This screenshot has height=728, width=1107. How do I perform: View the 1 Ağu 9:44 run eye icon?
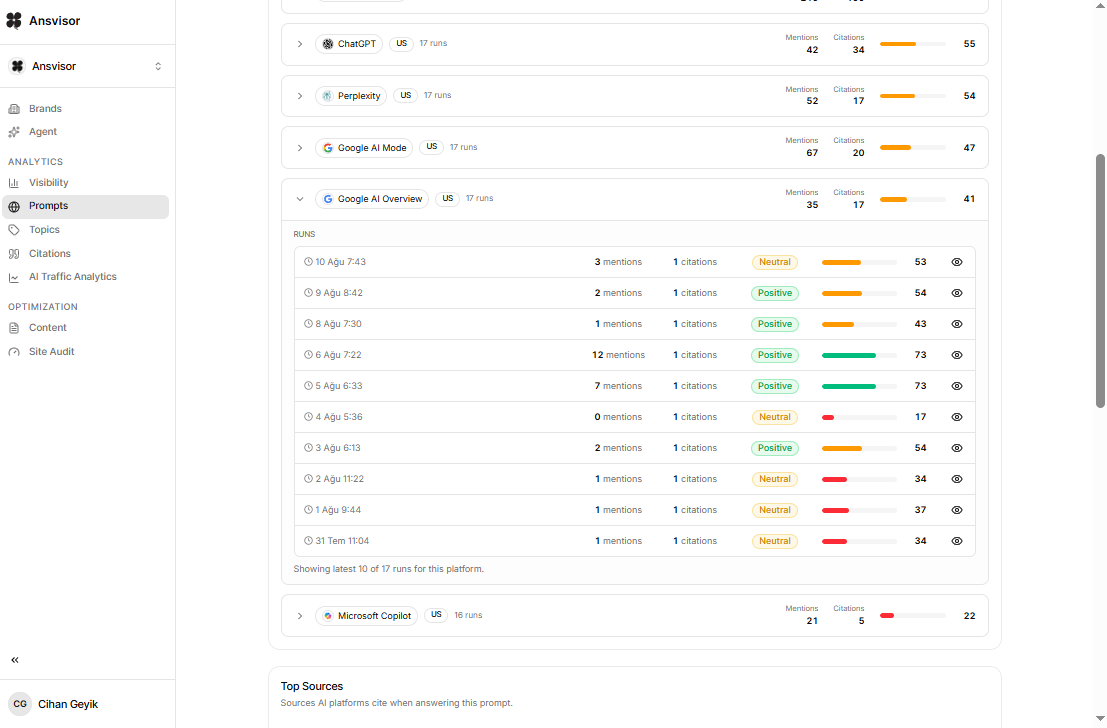[957, 510]
